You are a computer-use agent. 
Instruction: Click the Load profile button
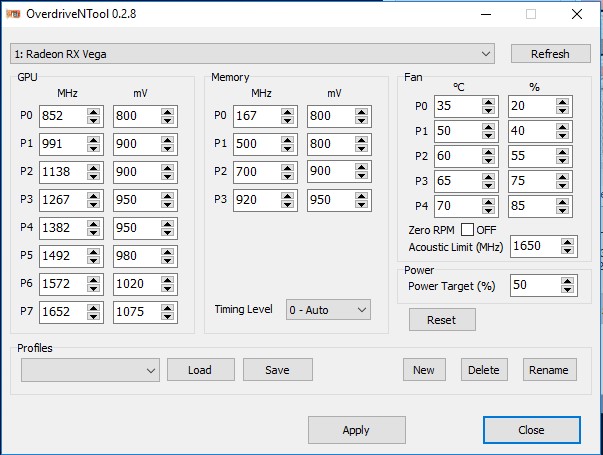tap(200, 370)
